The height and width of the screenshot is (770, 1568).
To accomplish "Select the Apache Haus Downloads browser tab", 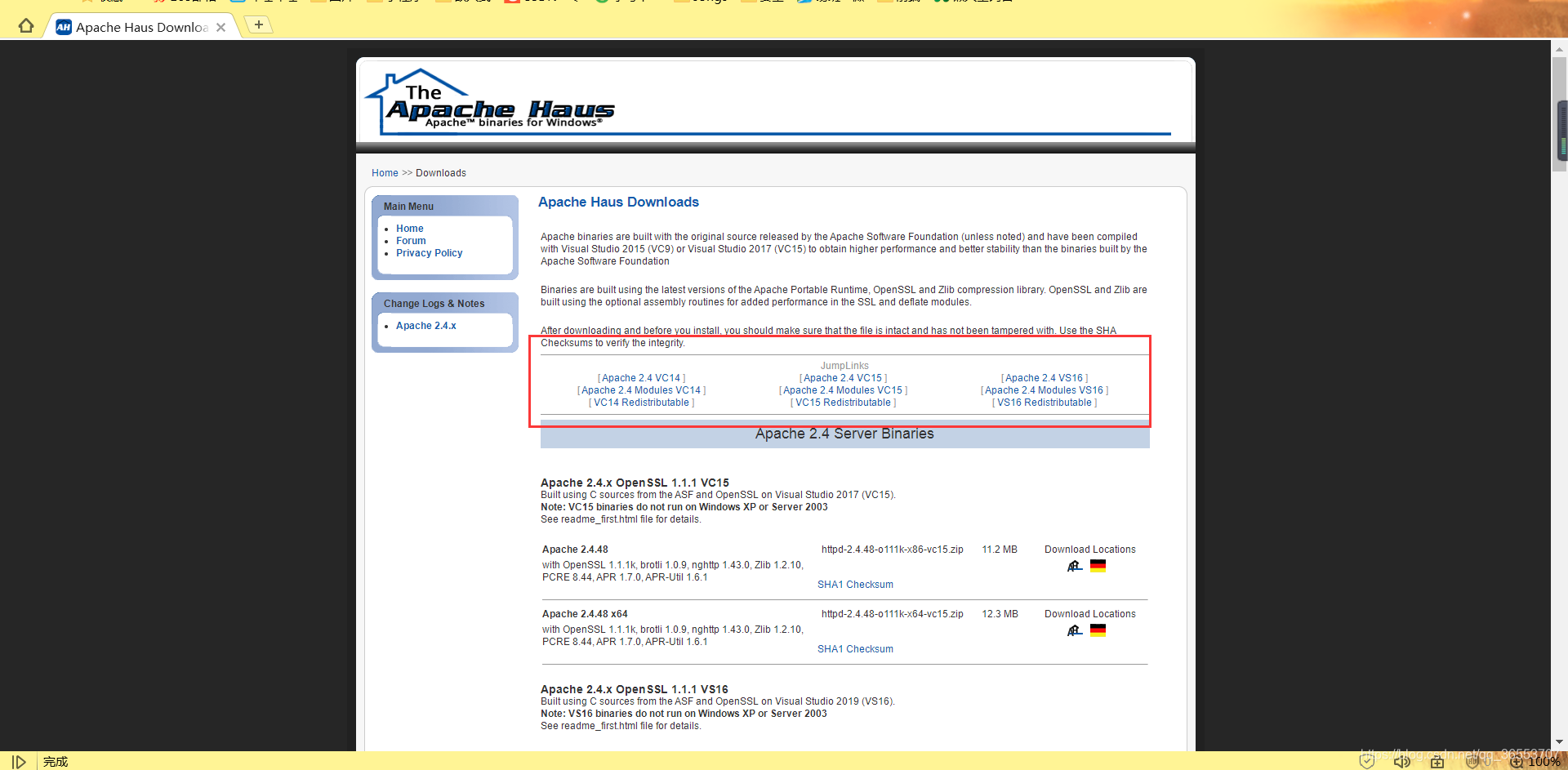I will tap(141, 27).
